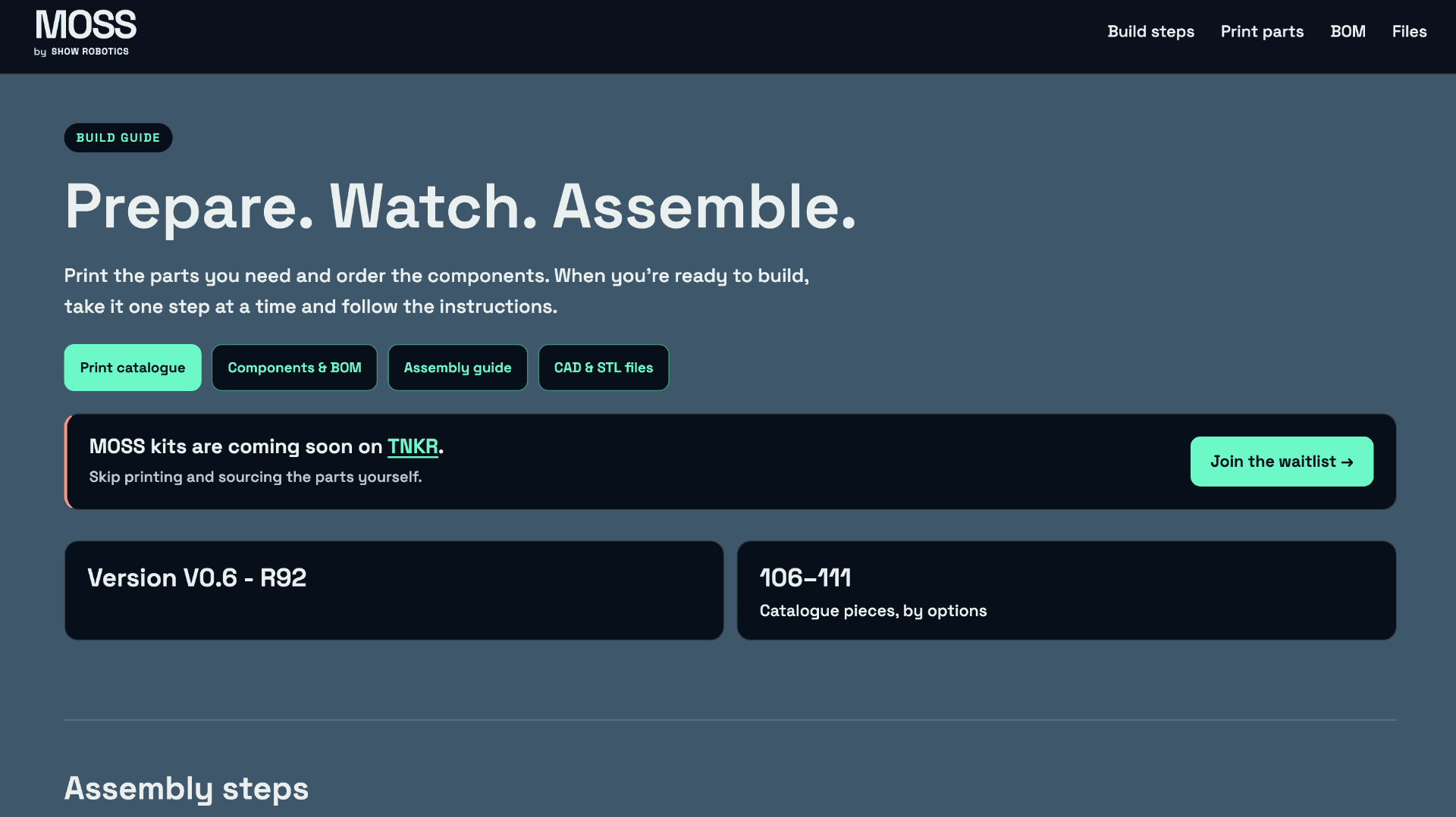Screen dimensions: 1456x817
Task: Click the MOSS logo in the header
Action: (x=86, y=25)
